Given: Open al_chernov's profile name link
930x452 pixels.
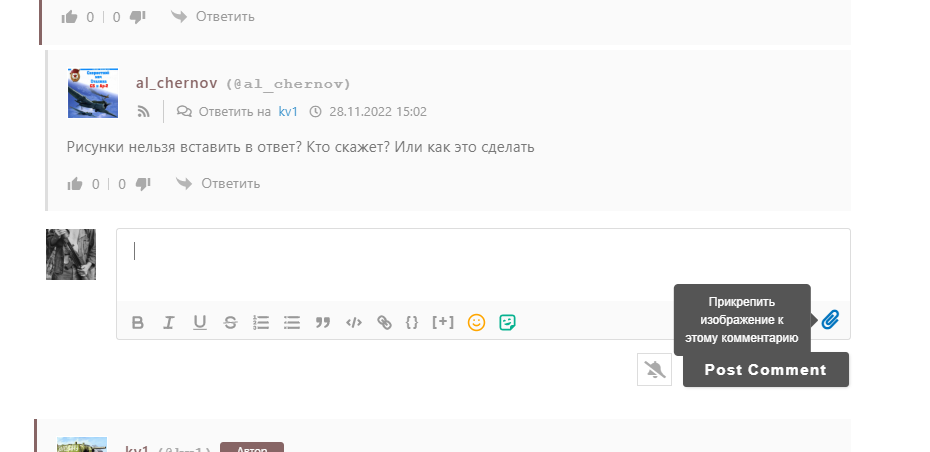Looking at the screenshot, I should (176, 83).
